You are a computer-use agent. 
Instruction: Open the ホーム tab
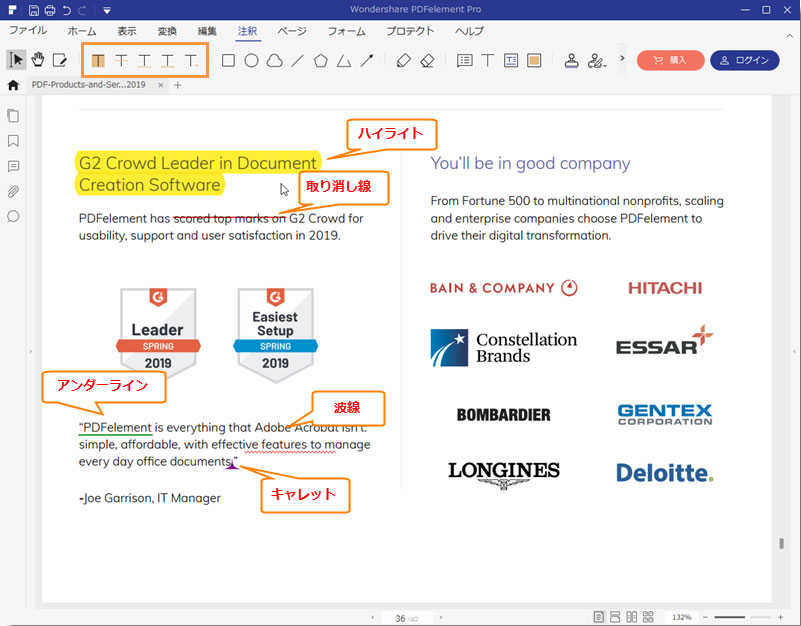point(82,31)
